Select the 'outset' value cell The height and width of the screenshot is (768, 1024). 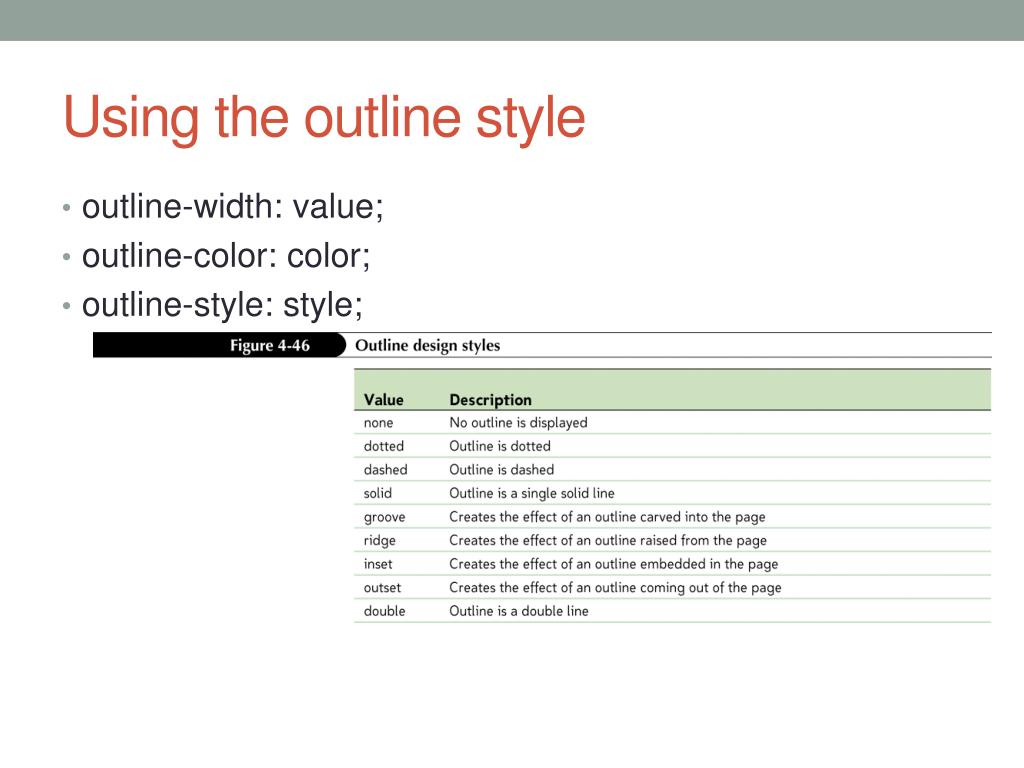tap(382, 588)
